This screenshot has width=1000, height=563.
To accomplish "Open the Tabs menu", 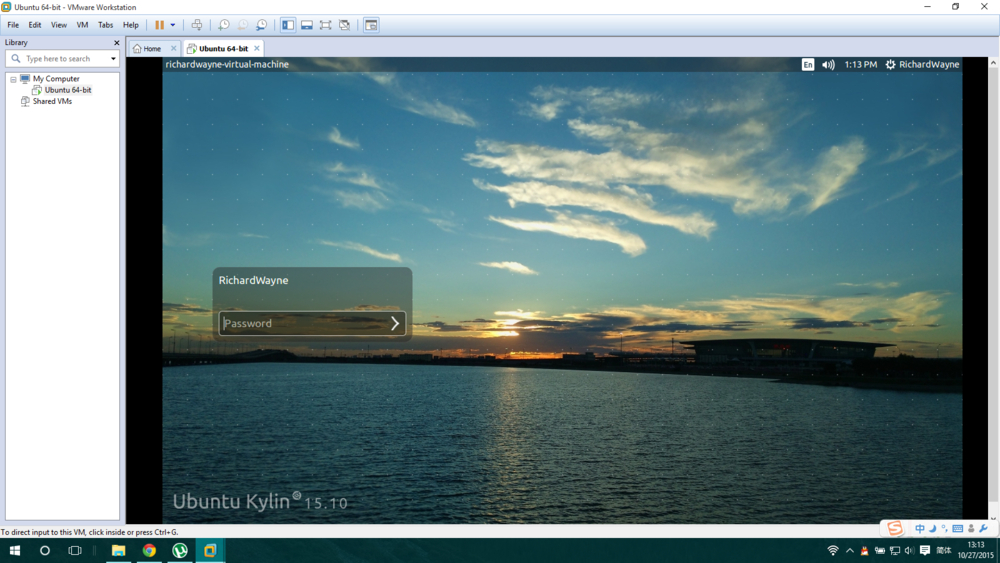I will [105, 25].
